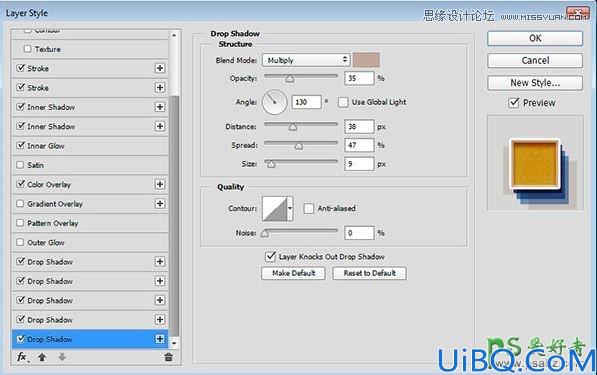Viewport: 597px width, 375px height.
Task: Click the Opacity value field showing 35
Action: 359,78
